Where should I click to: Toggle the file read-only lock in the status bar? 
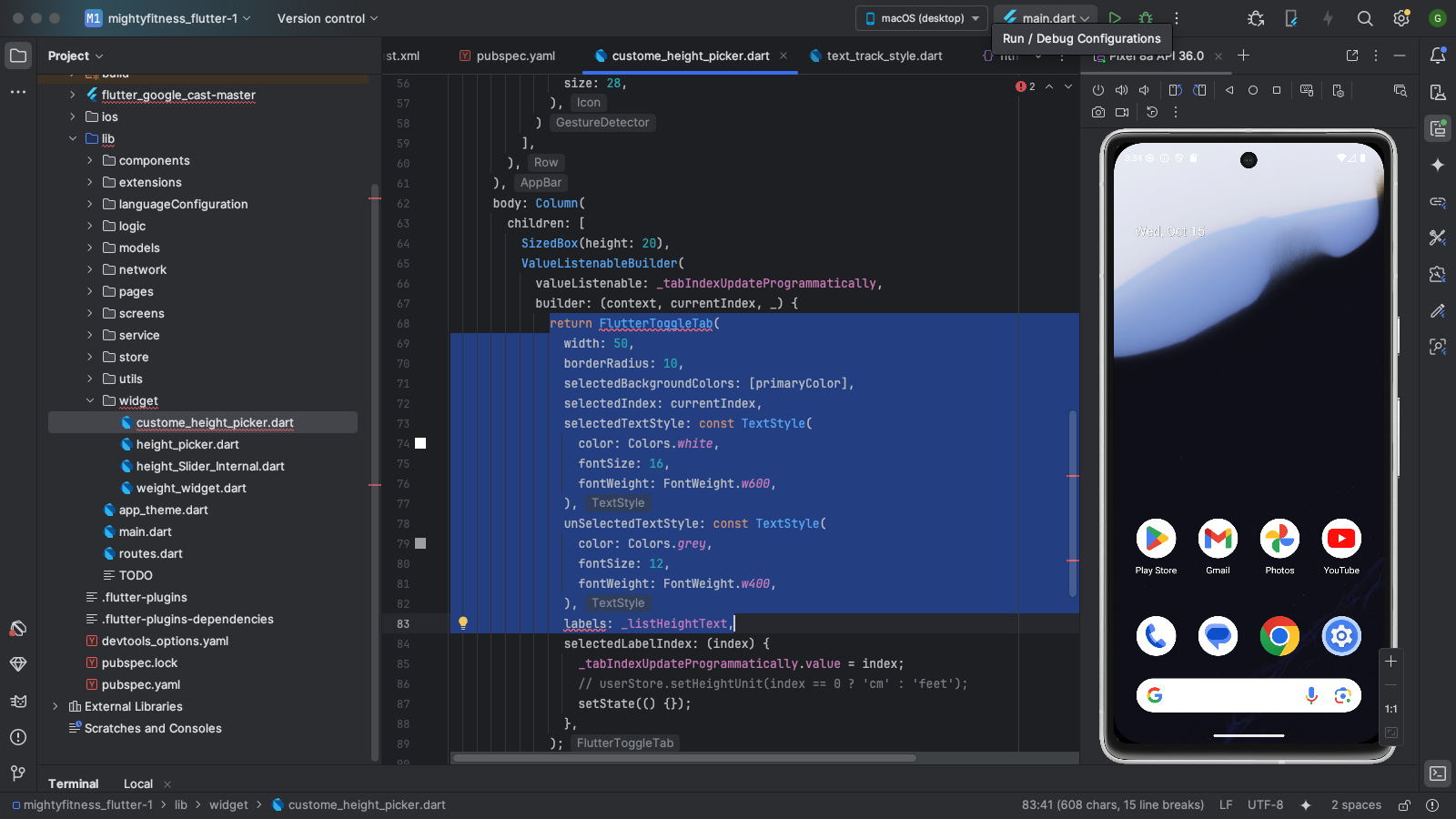click(x=1404, y=805)
